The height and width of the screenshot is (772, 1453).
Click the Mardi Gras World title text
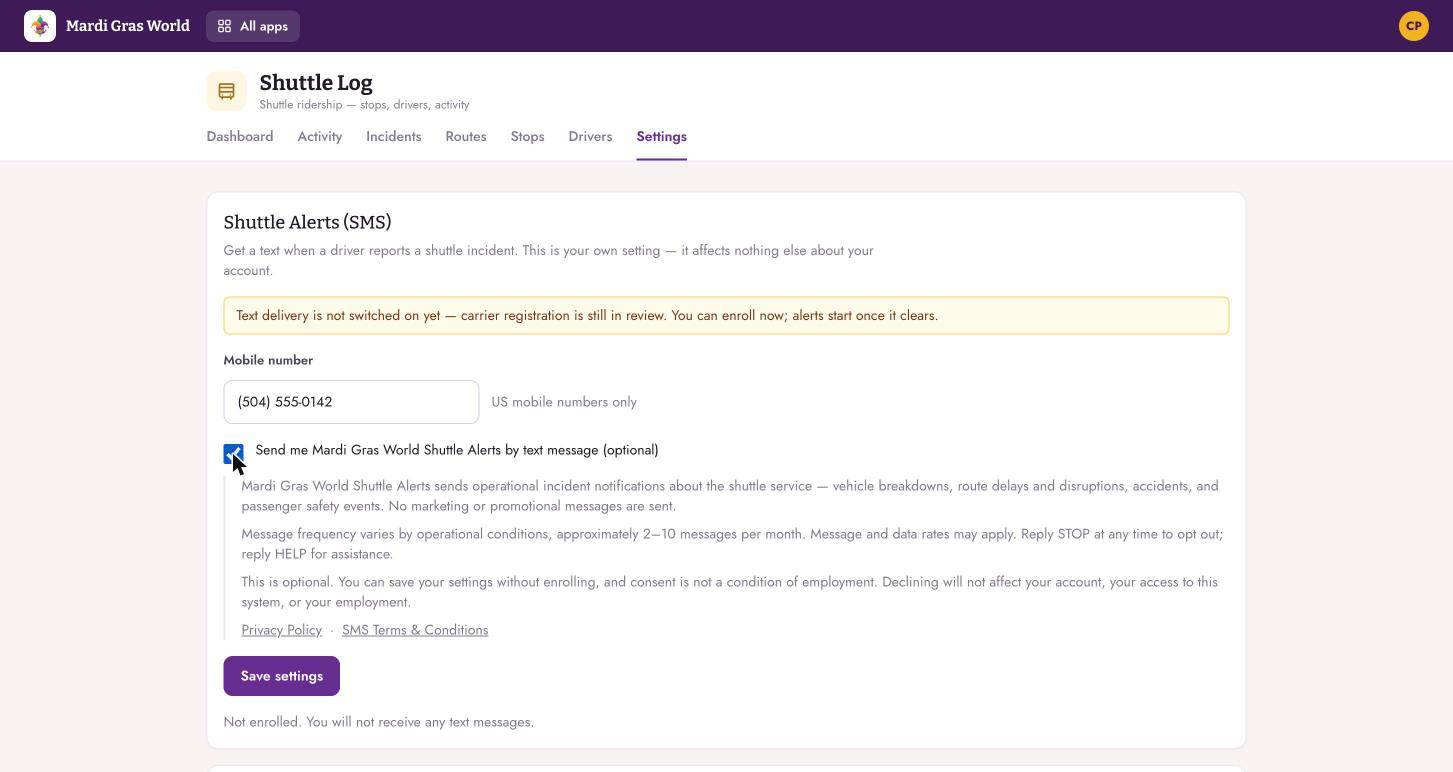[128, 26]
